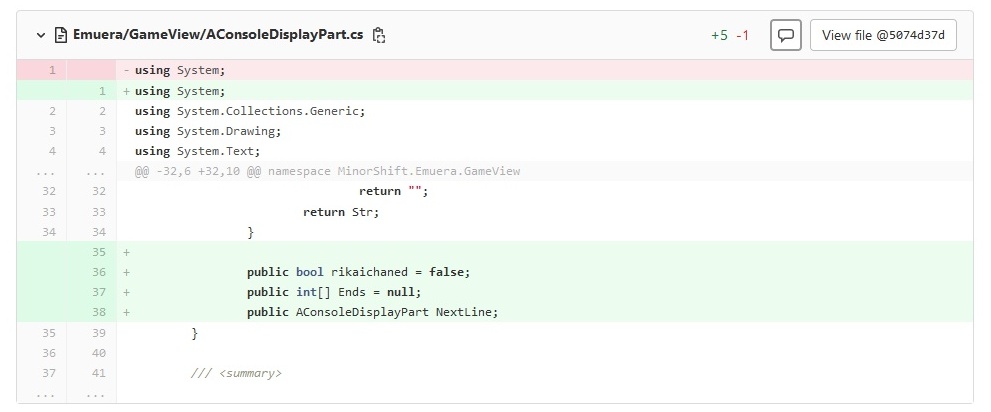
Task: Click the document icon beside the file name
Action: coord(60,35)
